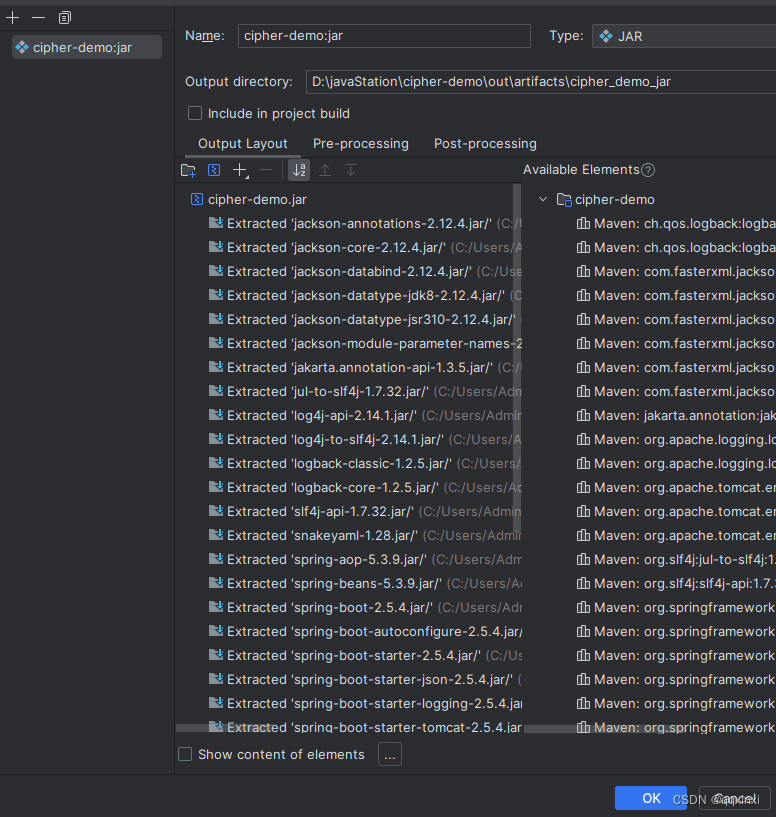Click icon of logback-classic-1.2.5 extracted entry
The width and height of the screenshot is (776, 817).
click(x=216, y=463)
